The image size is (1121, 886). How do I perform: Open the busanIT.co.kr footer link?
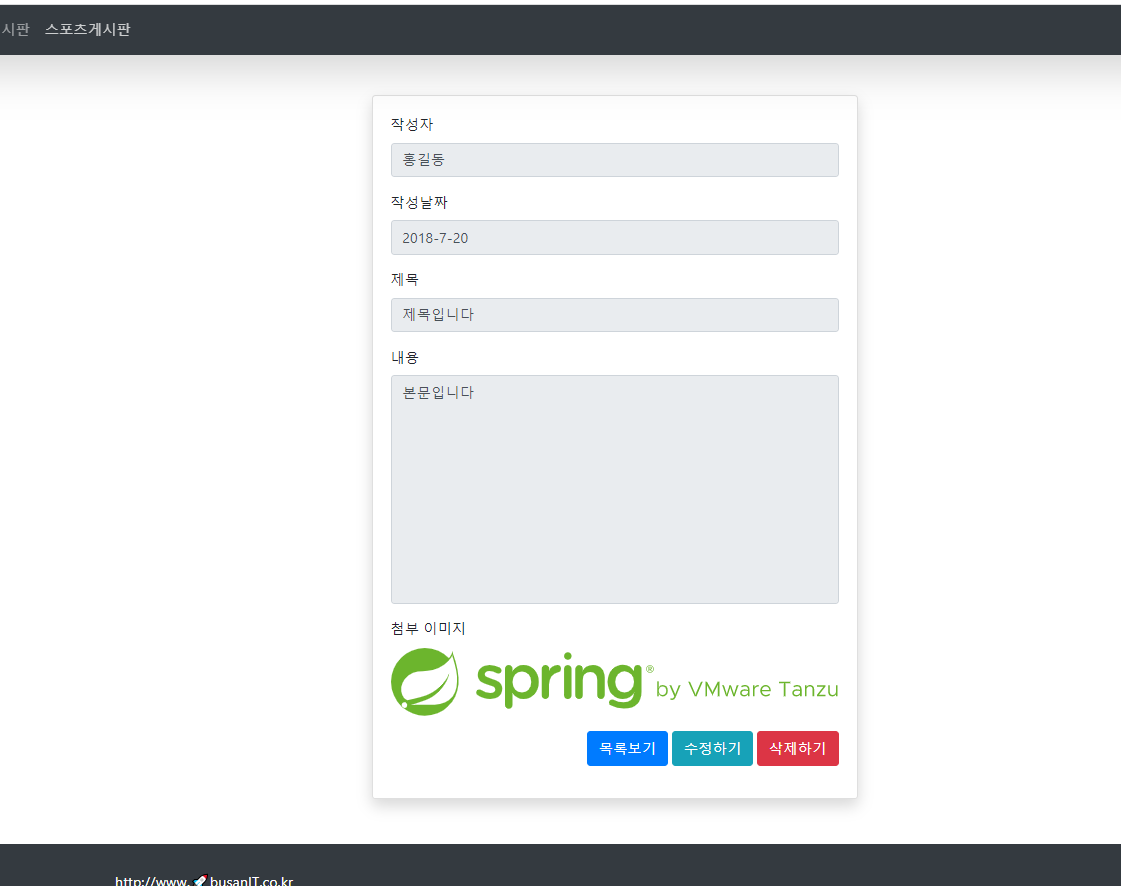[x=204, y=880]
